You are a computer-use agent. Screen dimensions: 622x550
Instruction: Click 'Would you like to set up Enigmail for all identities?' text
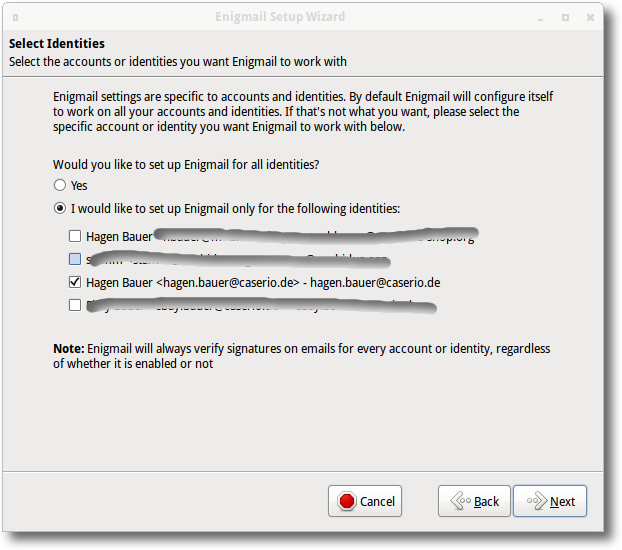point(186,164)
